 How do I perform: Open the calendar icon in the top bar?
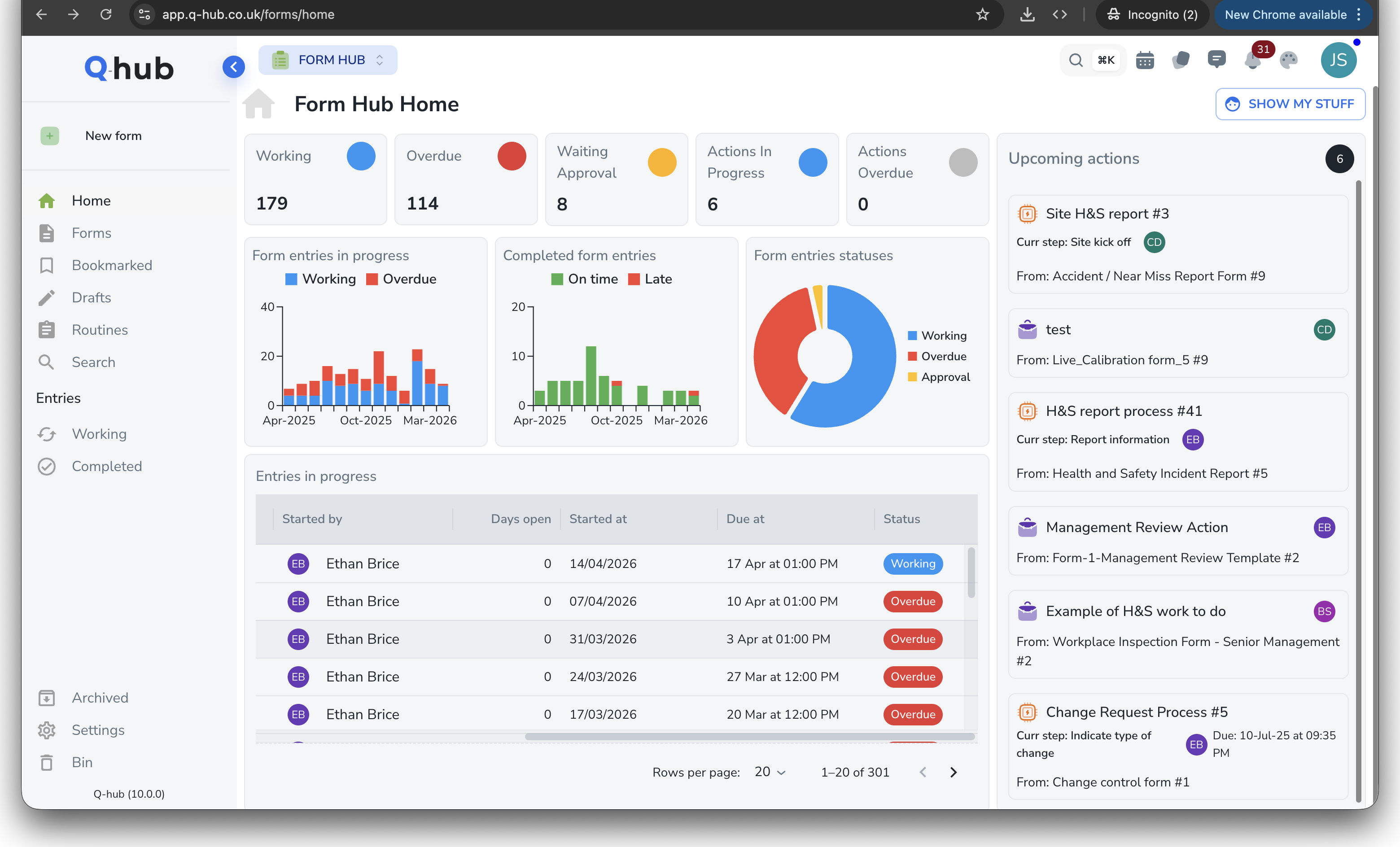(1146, 60)
